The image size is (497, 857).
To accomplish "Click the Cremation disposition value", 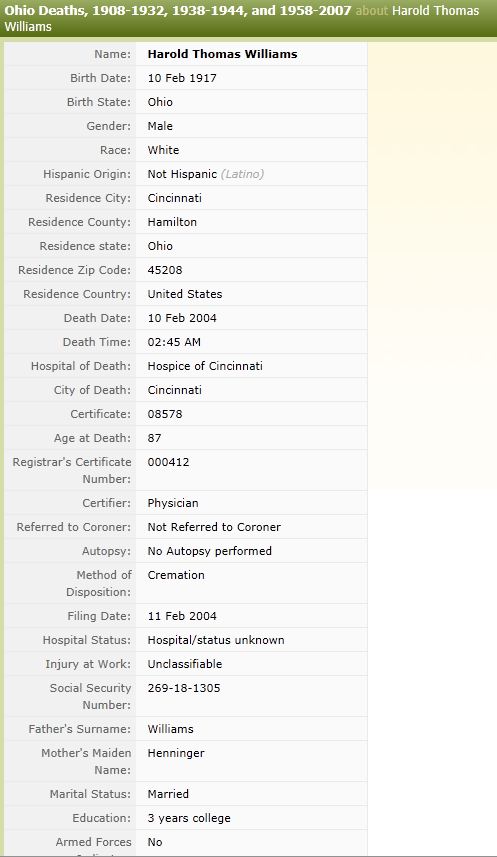I will pos(176,576).
